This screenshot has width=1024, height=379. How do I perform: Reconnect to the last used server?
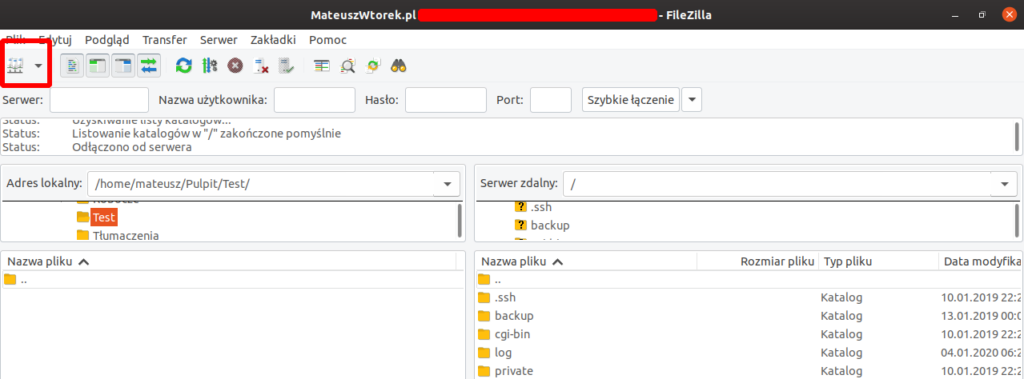click(286, 65)
